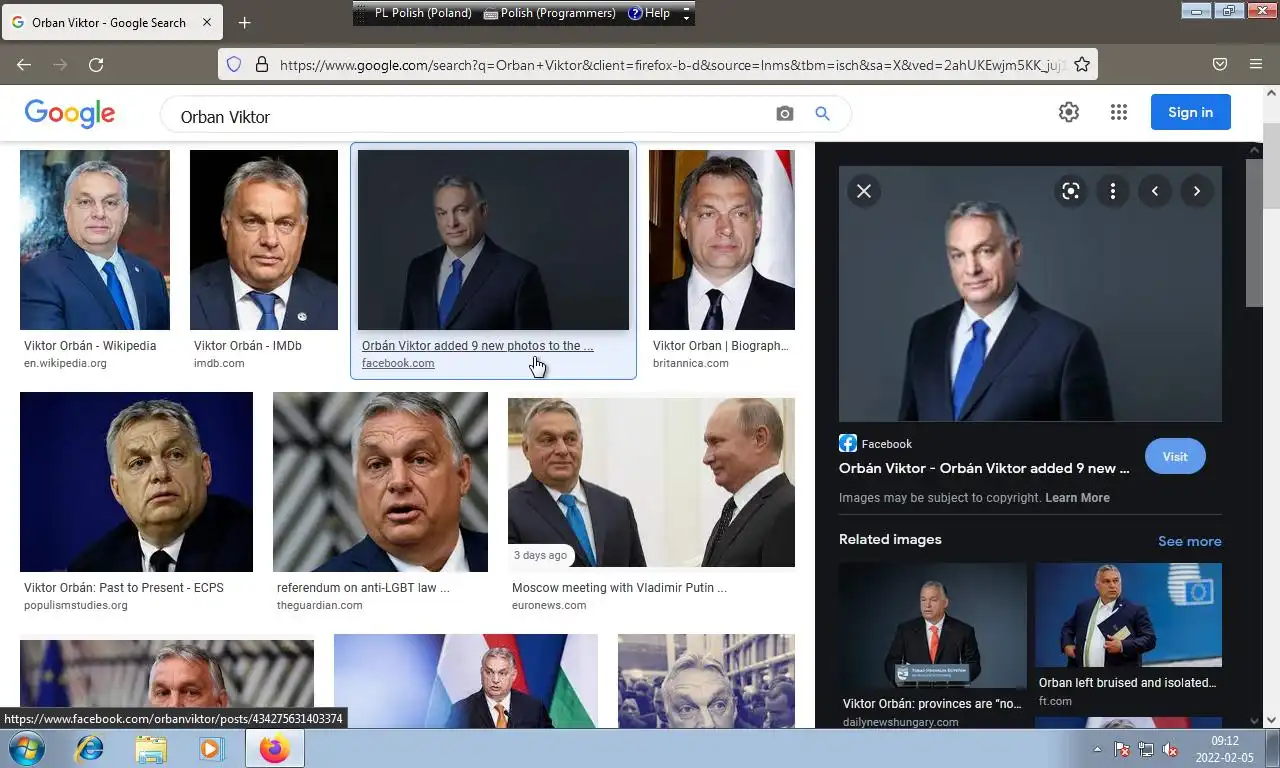Screen dimensions: 1280x768
Task: Go back to the previous page
Action: (24, 64)
